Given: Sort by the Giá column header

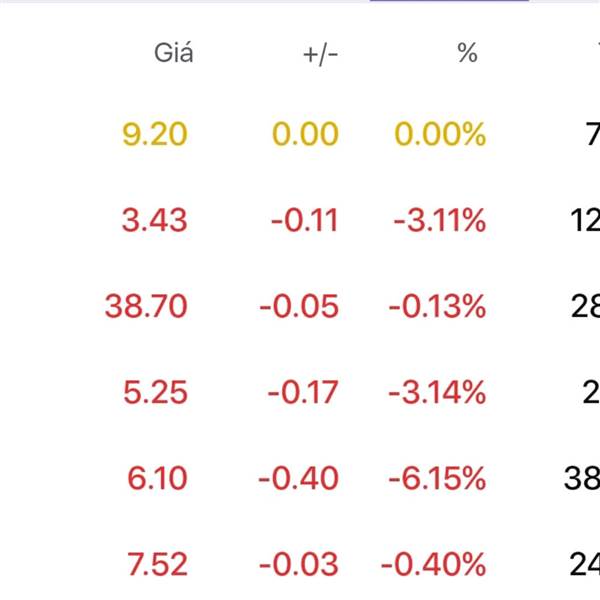Looking at the screenshot, I should [173, 52].
